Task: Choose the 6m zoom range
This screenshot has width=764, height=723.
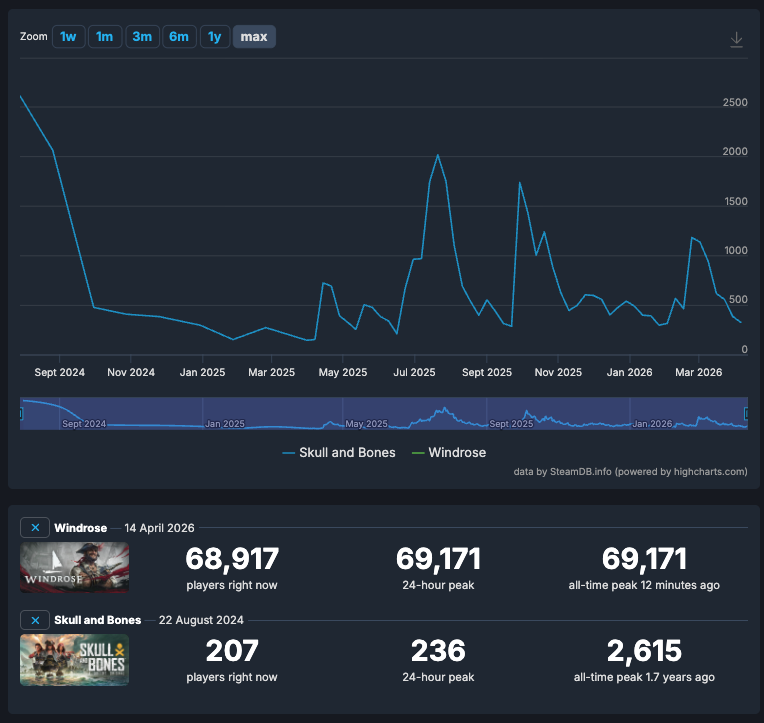Action: pyautogui.click(x=179, y=37)
